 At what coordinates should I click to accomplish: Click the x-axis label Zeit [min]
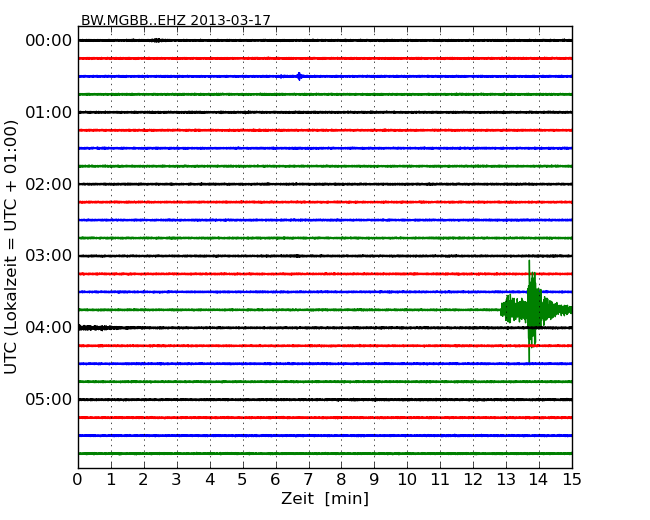pos(325,498)
